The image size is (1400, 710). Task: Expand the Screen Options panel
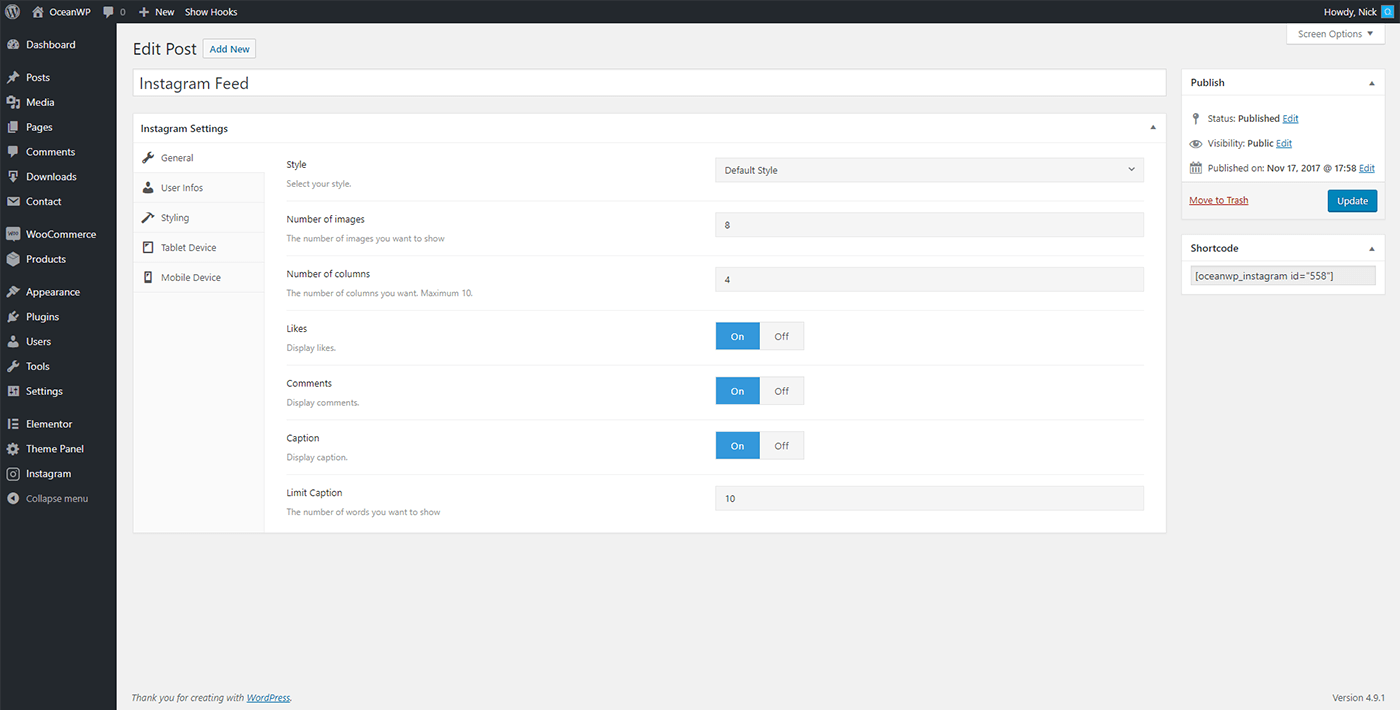(1335, 34)
